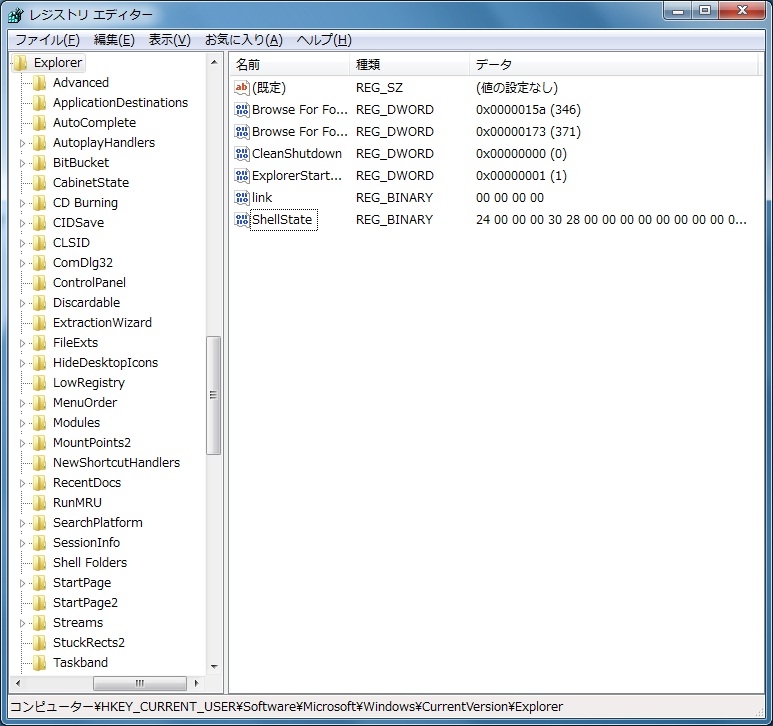Screen dimensions: 773x726
Task: Select the CleanShutdown value name
Action: pyautogui.click(x=297, y=154)
